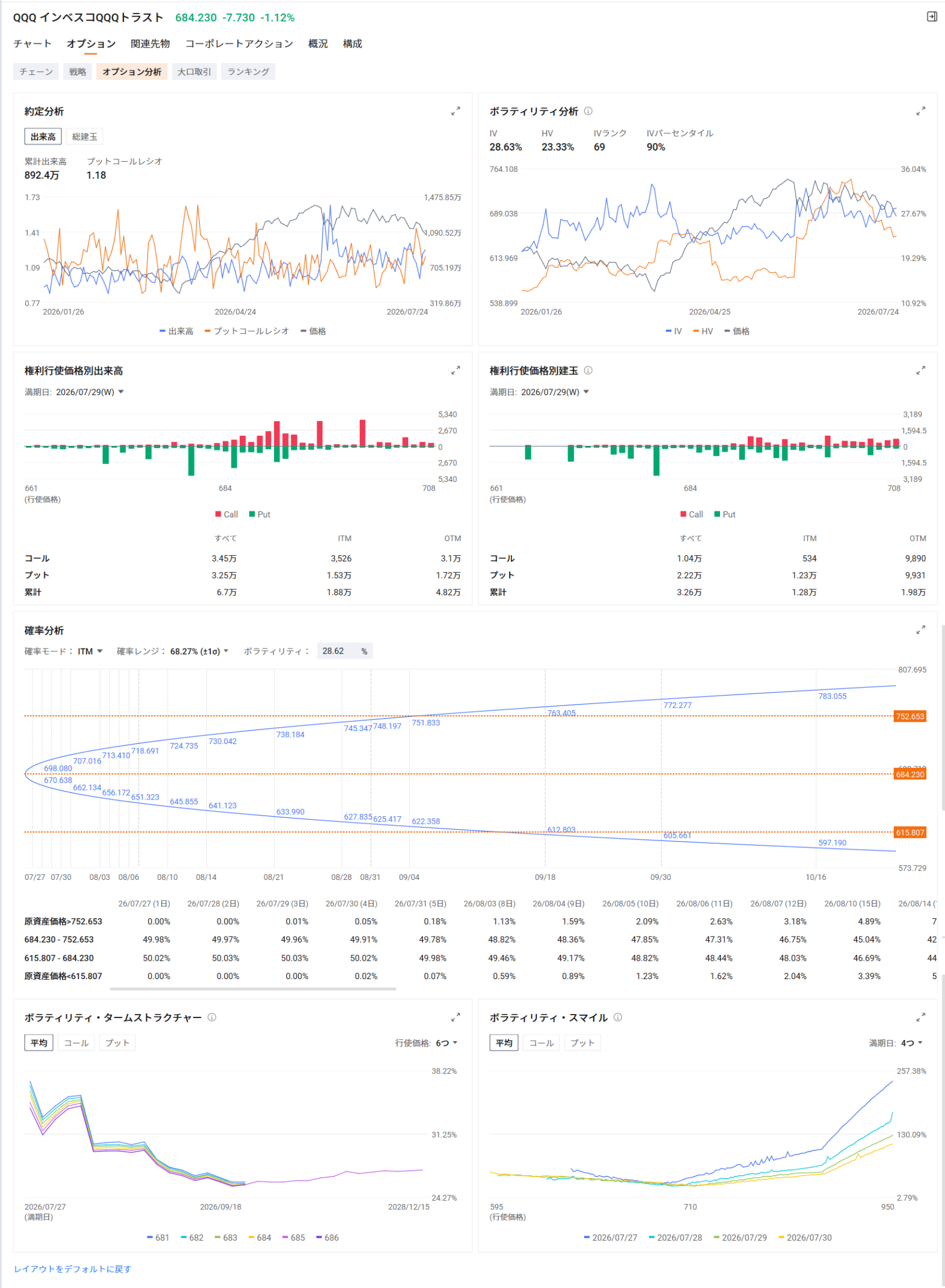Open info icon beside ボラティリティ・スマイル
The image size is (945, 1288).
618,1017
